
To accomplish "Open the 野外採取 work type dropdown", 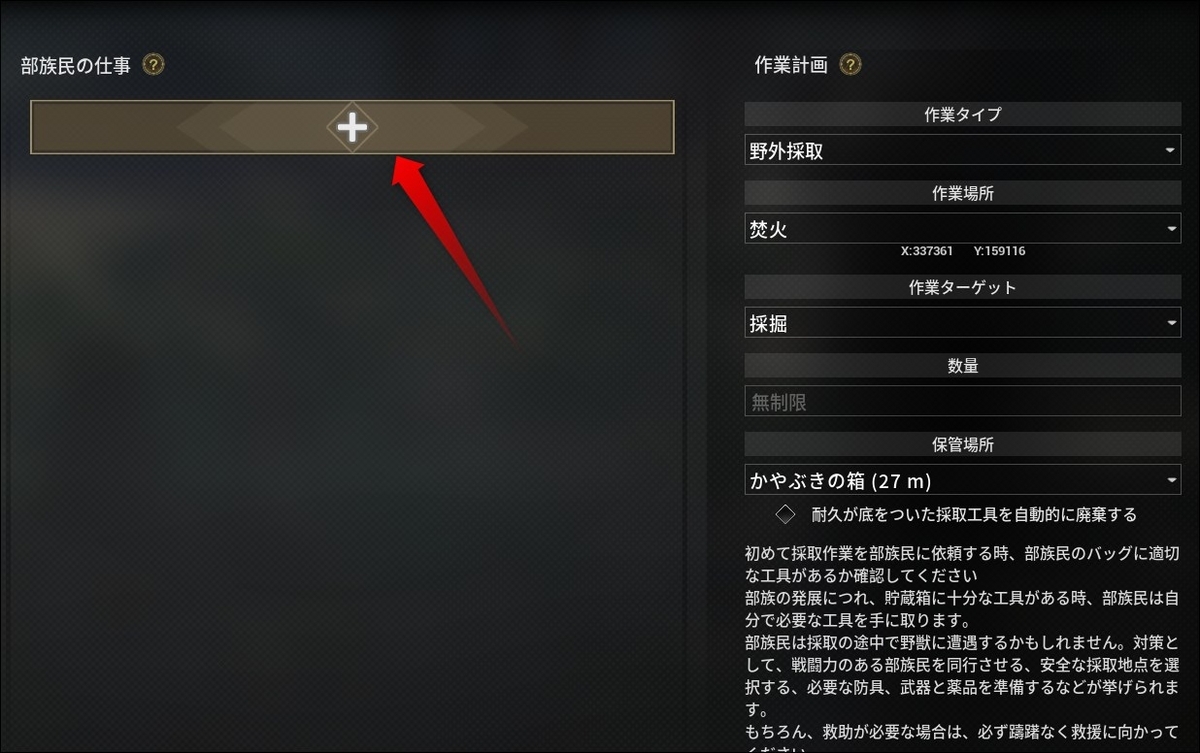I will pyautogui.click(x=963, y=150).
